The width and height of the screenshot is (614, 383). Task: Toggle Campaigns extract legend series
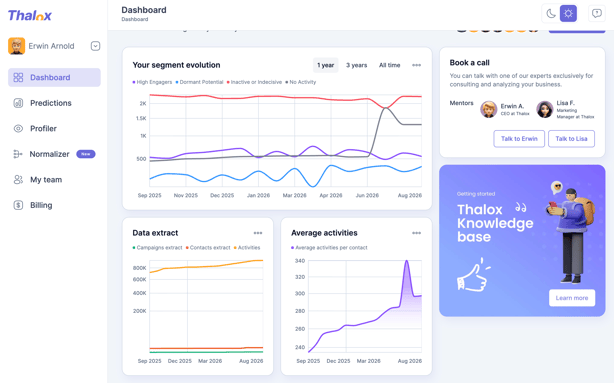point(157,248)
